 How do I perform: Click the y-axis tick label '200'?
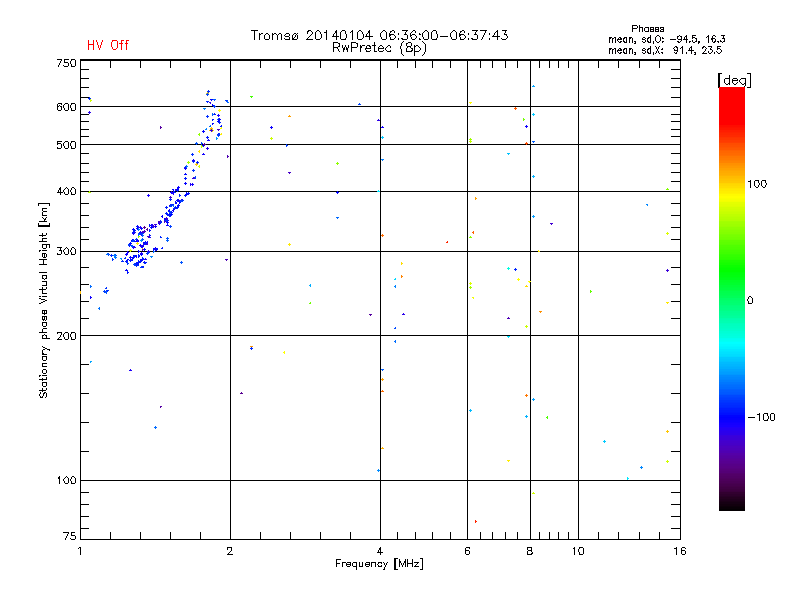coord(66,336)
